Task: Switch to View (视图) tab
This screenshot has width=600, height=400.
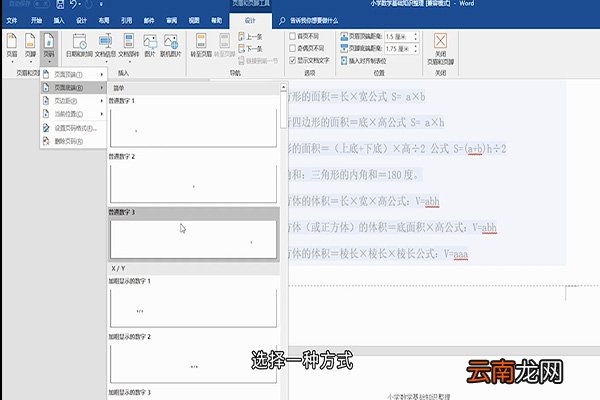Action: (194, 21)
